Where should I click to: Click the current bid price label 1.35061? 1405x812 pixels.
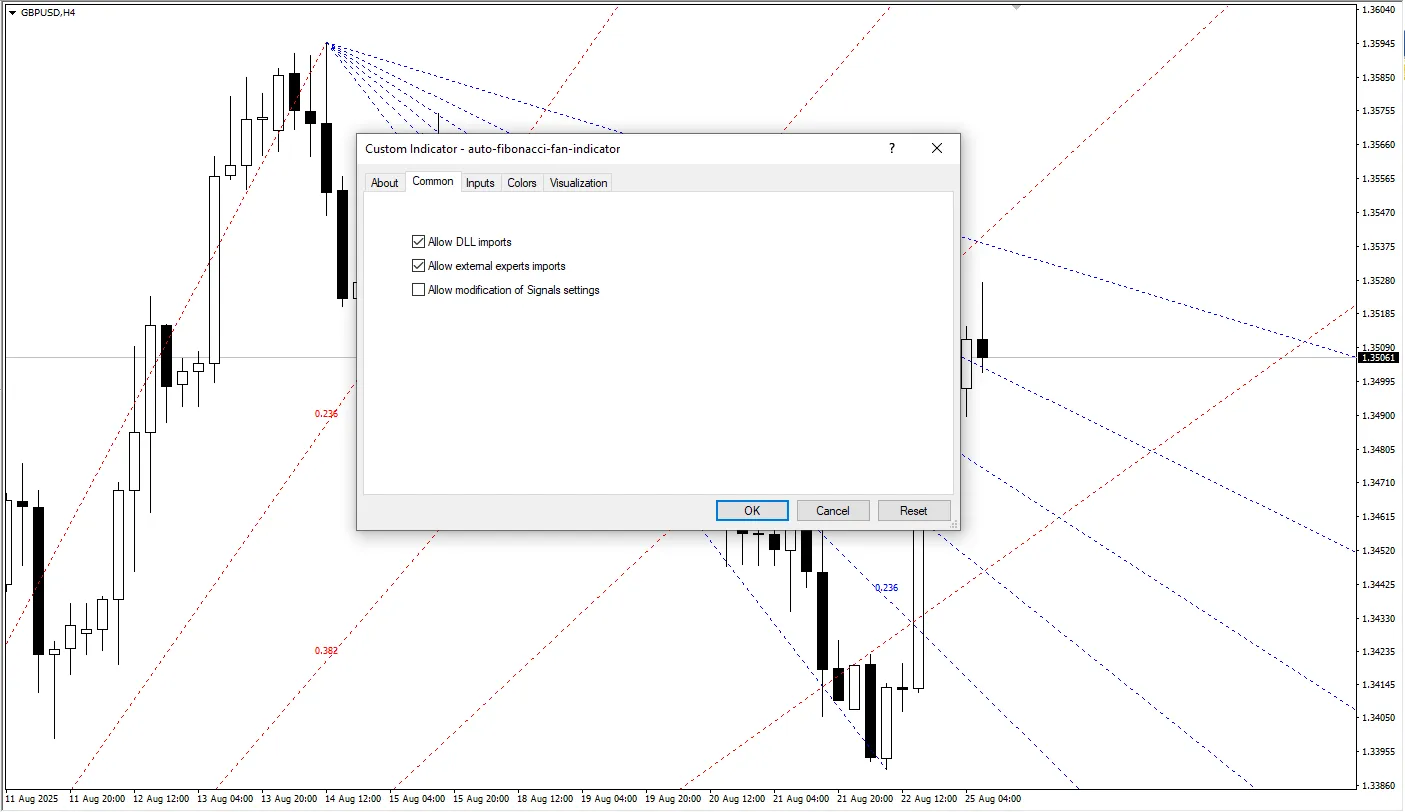1379,357
